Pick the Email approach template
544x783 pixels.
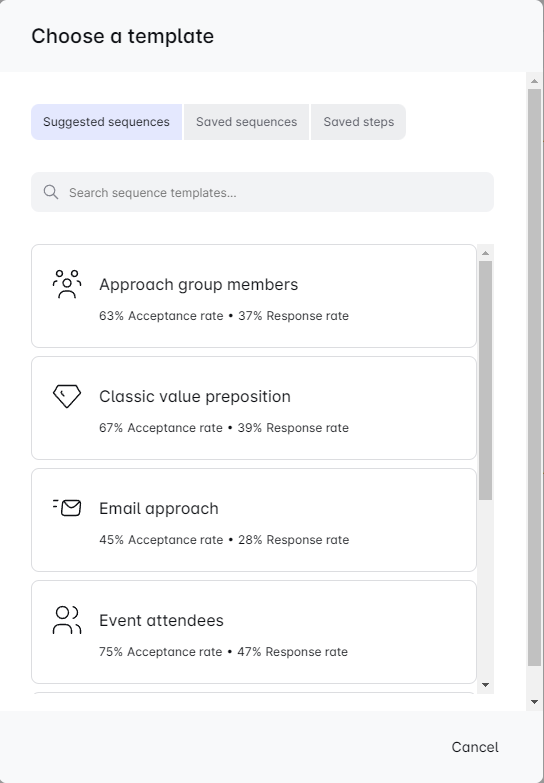254,520
